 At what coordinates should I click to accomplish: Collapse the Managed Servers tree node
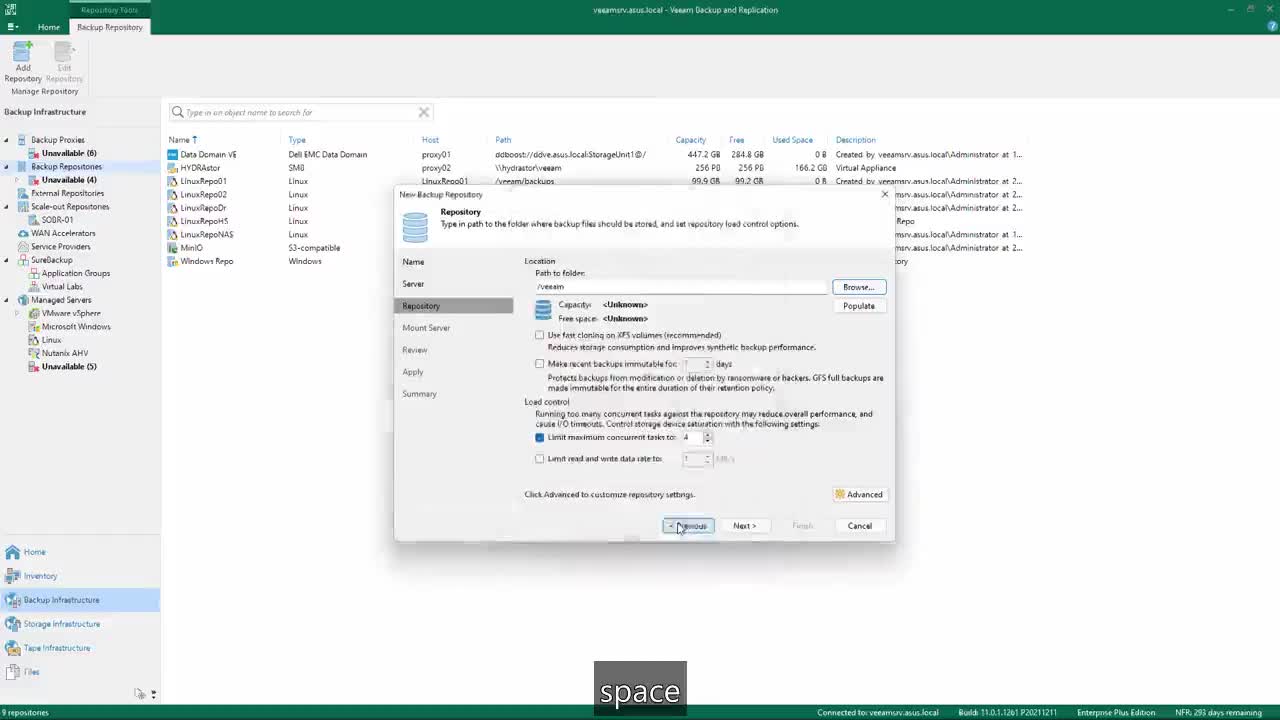tap(7, 300)
